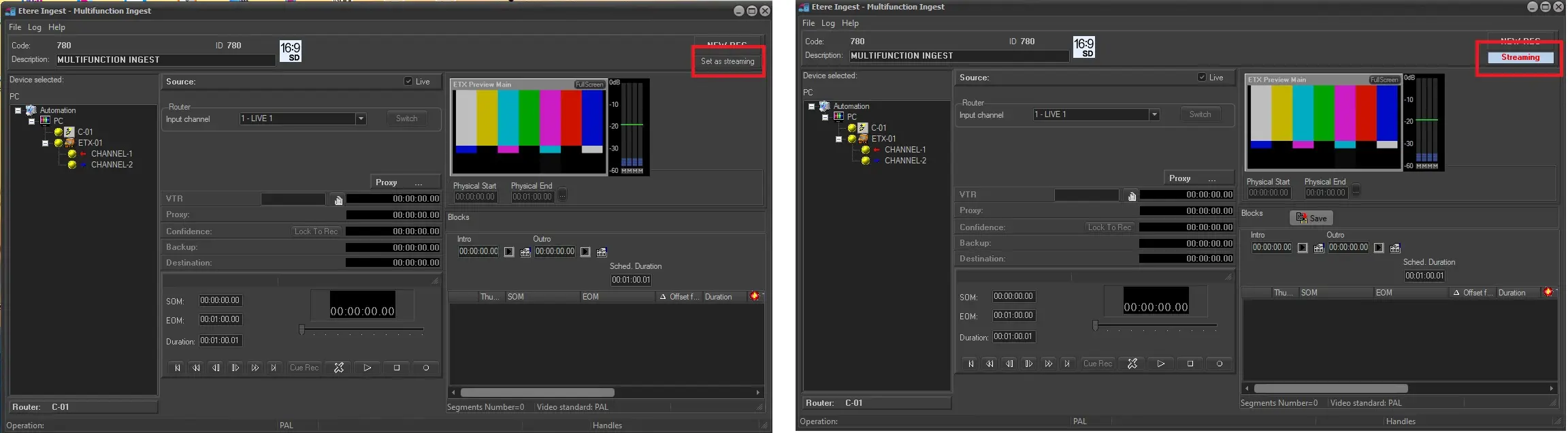
Task: Open the Help menu in the right window
Action: click(850, 23)
